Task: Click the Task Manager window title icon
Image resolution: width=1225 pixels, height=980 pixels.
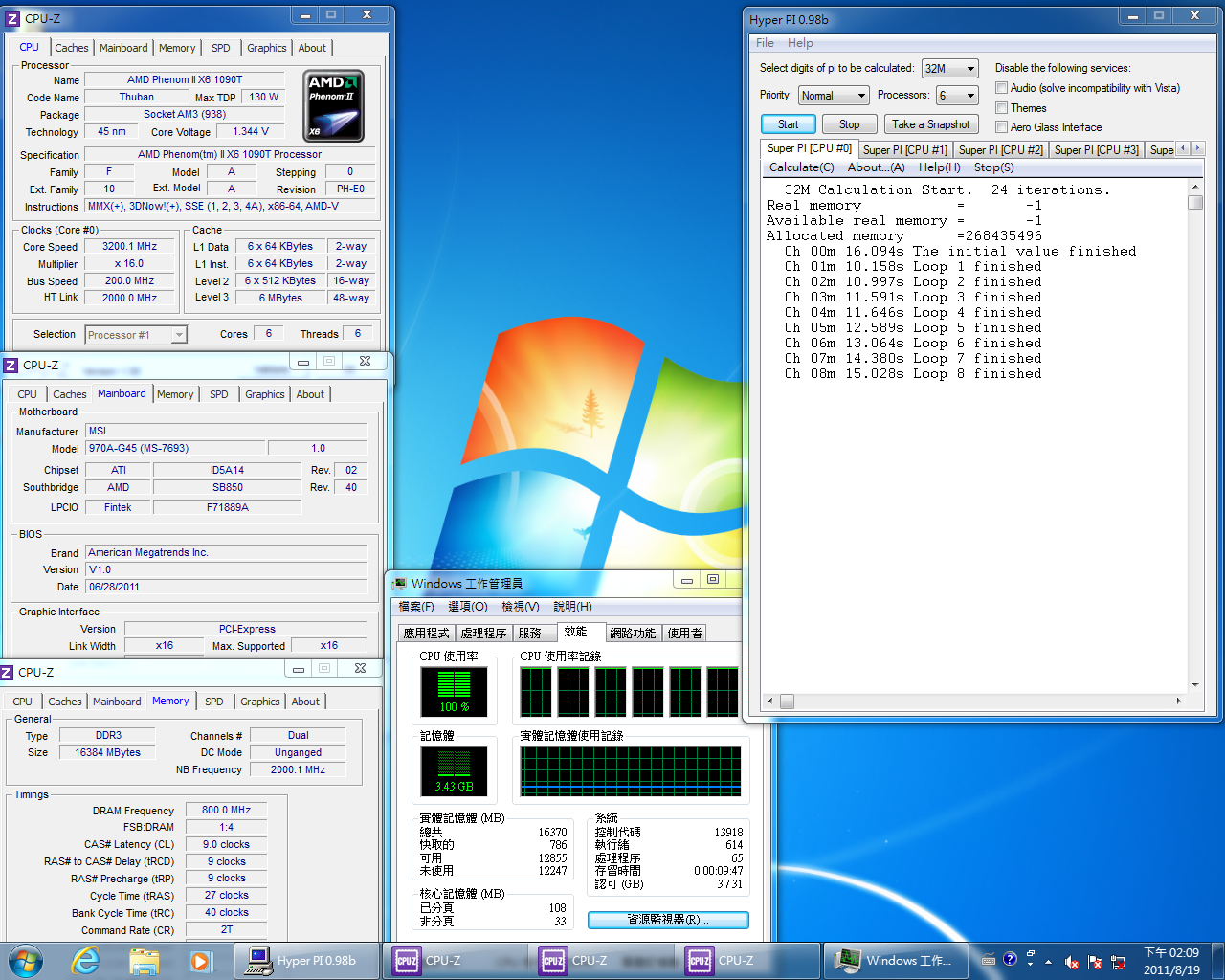Action: pyautogui.click(x=400, y=584)
